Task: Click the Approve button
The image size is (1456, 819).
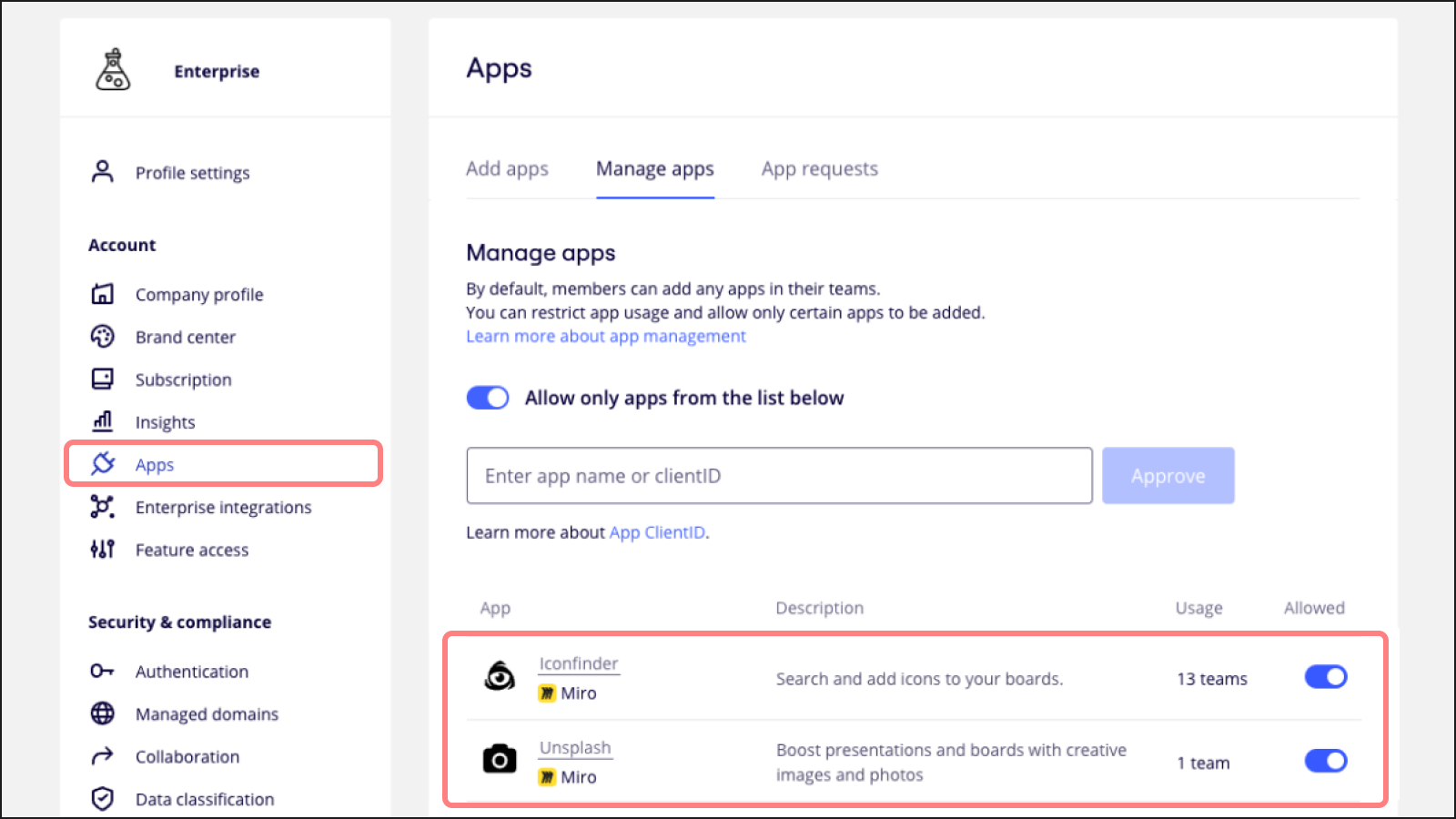Action: 1168,475
